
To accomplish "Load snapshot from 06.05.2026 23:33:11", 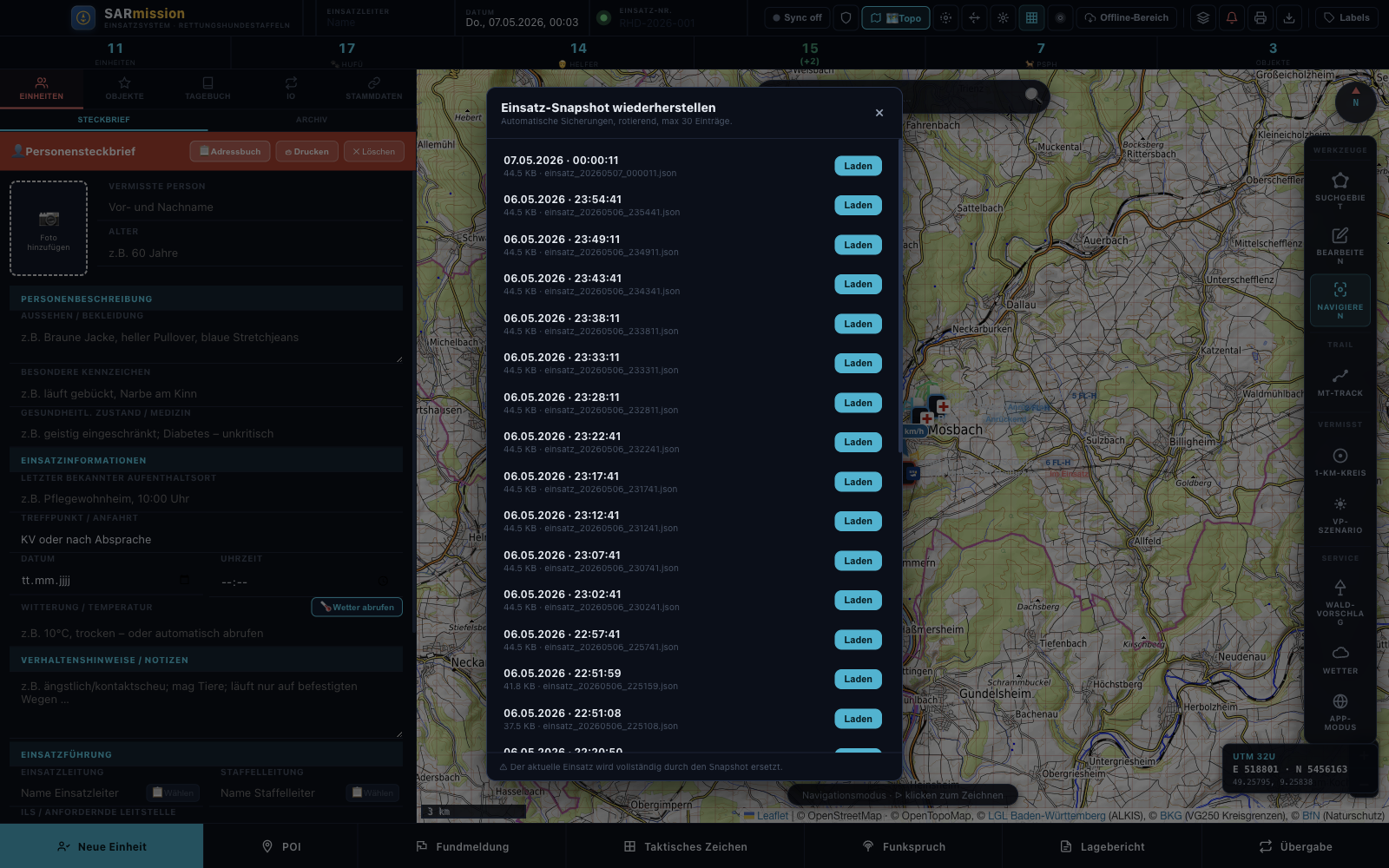I will (858, 363).
